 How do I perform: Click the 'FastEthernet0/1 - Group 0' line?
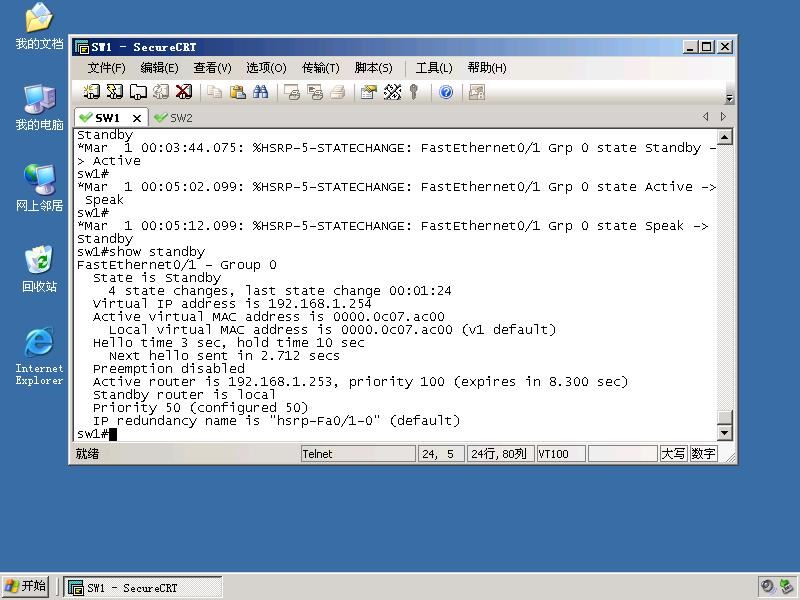177,265
